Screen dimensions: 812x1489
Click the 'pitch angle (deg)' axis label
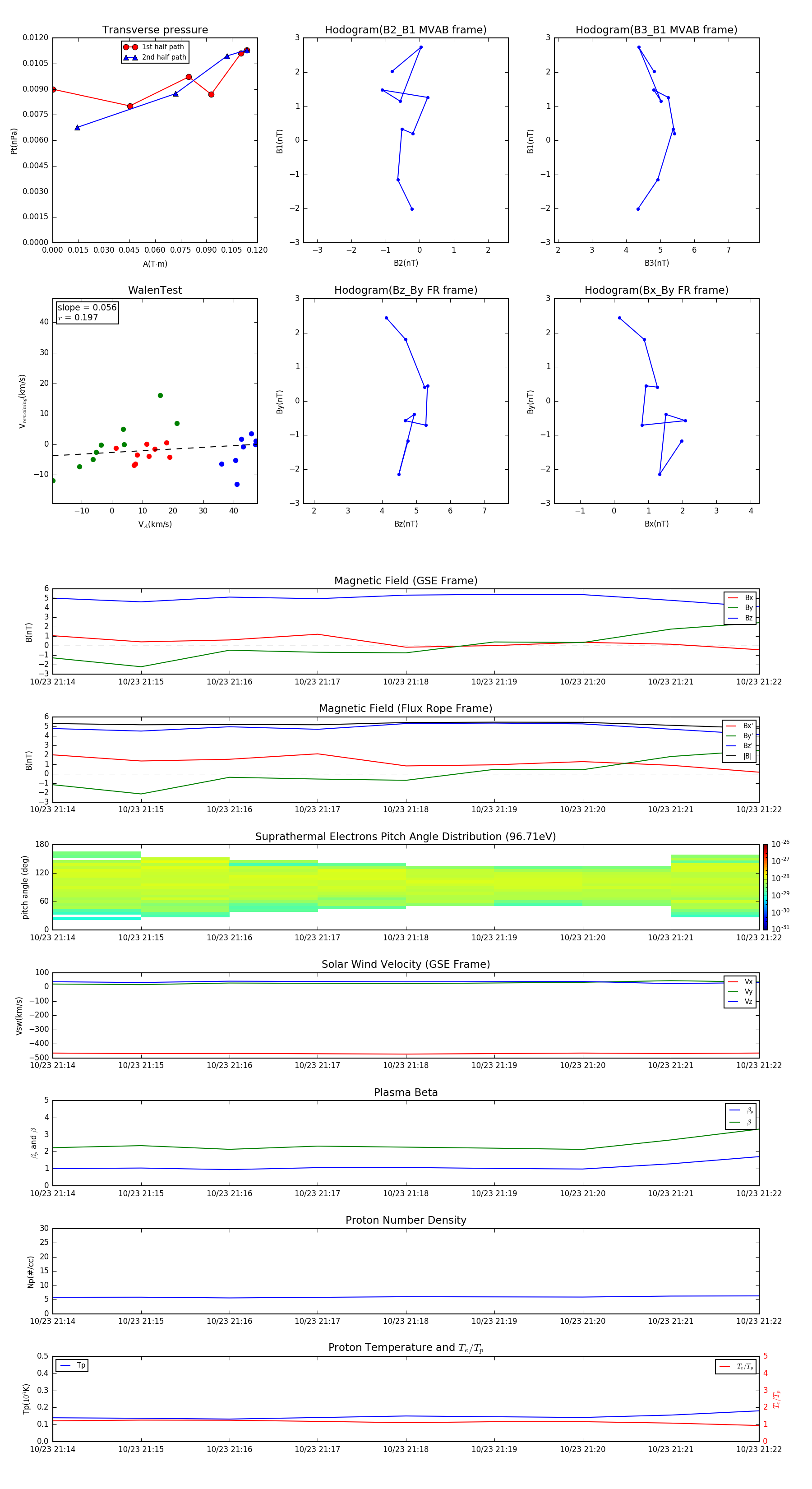(x=25, y=887)
